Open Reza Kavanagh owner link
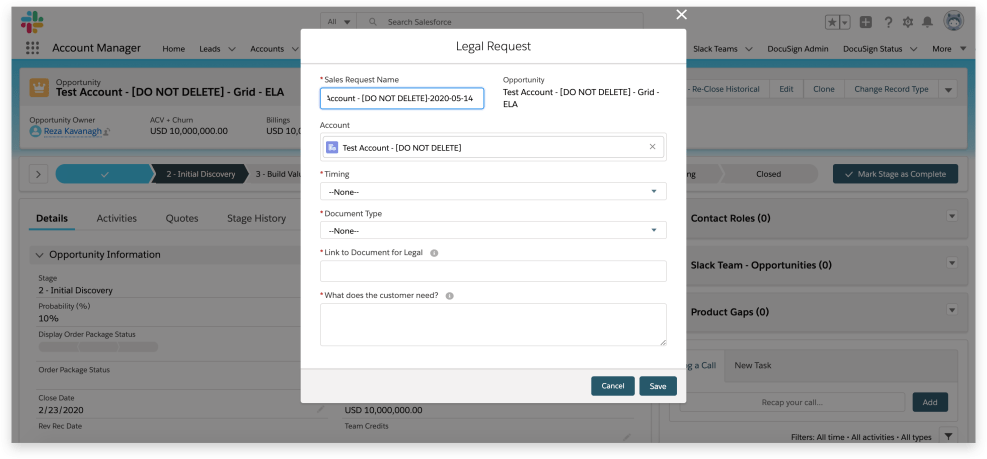Image resolution: width=987 pixels, height=459 pixels. click(72, 131)
